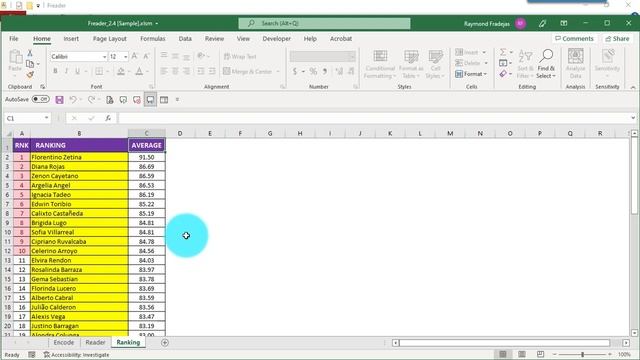Click the Alignment dialog launcher
640x360 pixels.
pos(282,87)
